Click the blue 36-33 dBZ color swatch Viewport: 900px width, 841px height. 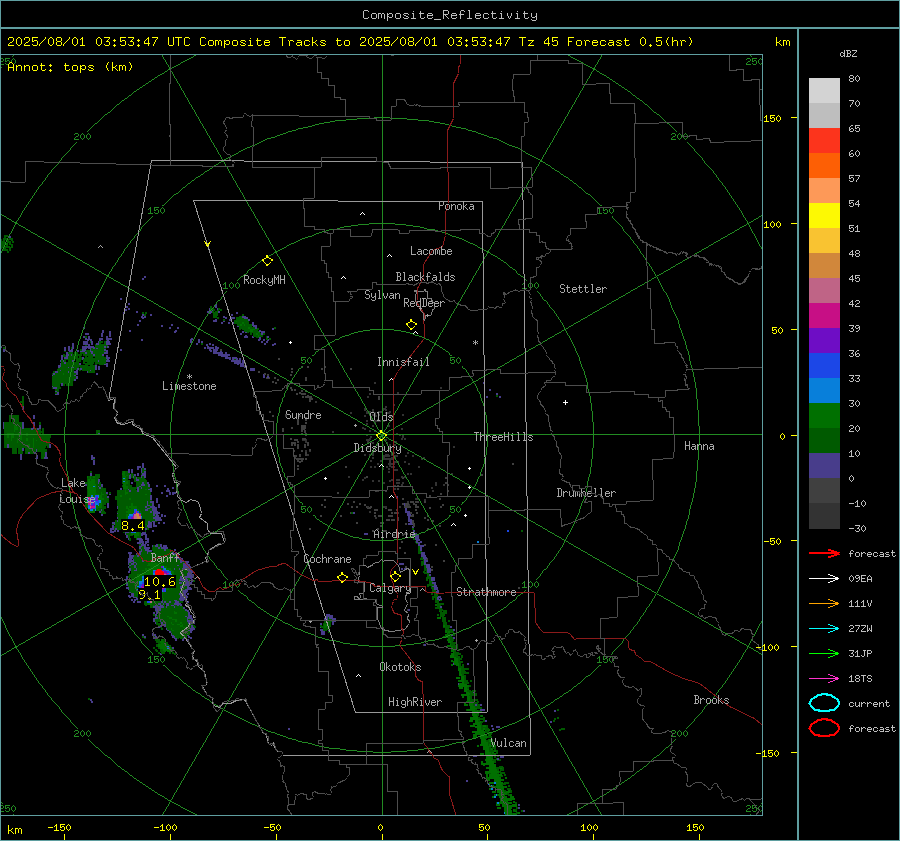tap(824, 366)
